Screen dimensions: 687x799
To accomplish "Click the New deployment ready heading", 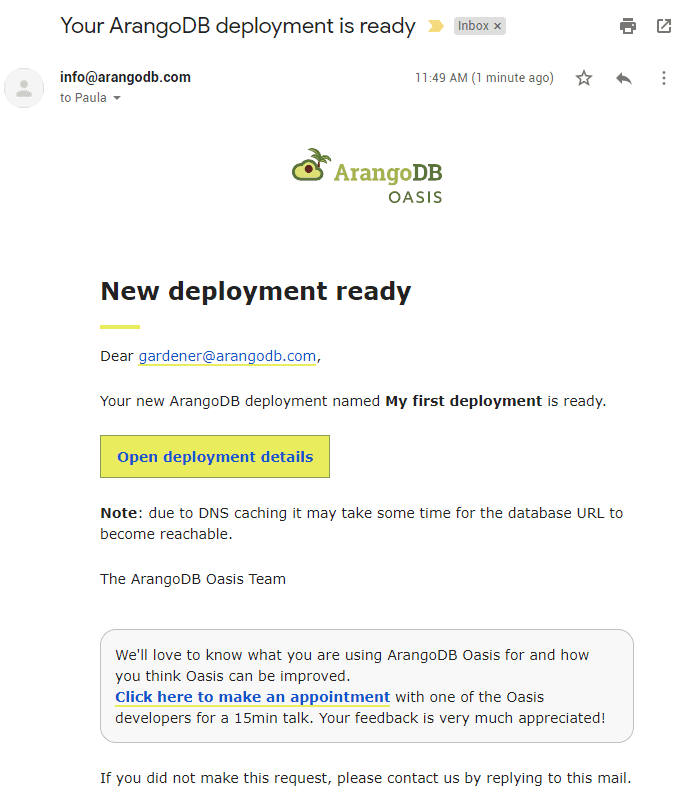I will pyautogui.click(x=255, y=291).
